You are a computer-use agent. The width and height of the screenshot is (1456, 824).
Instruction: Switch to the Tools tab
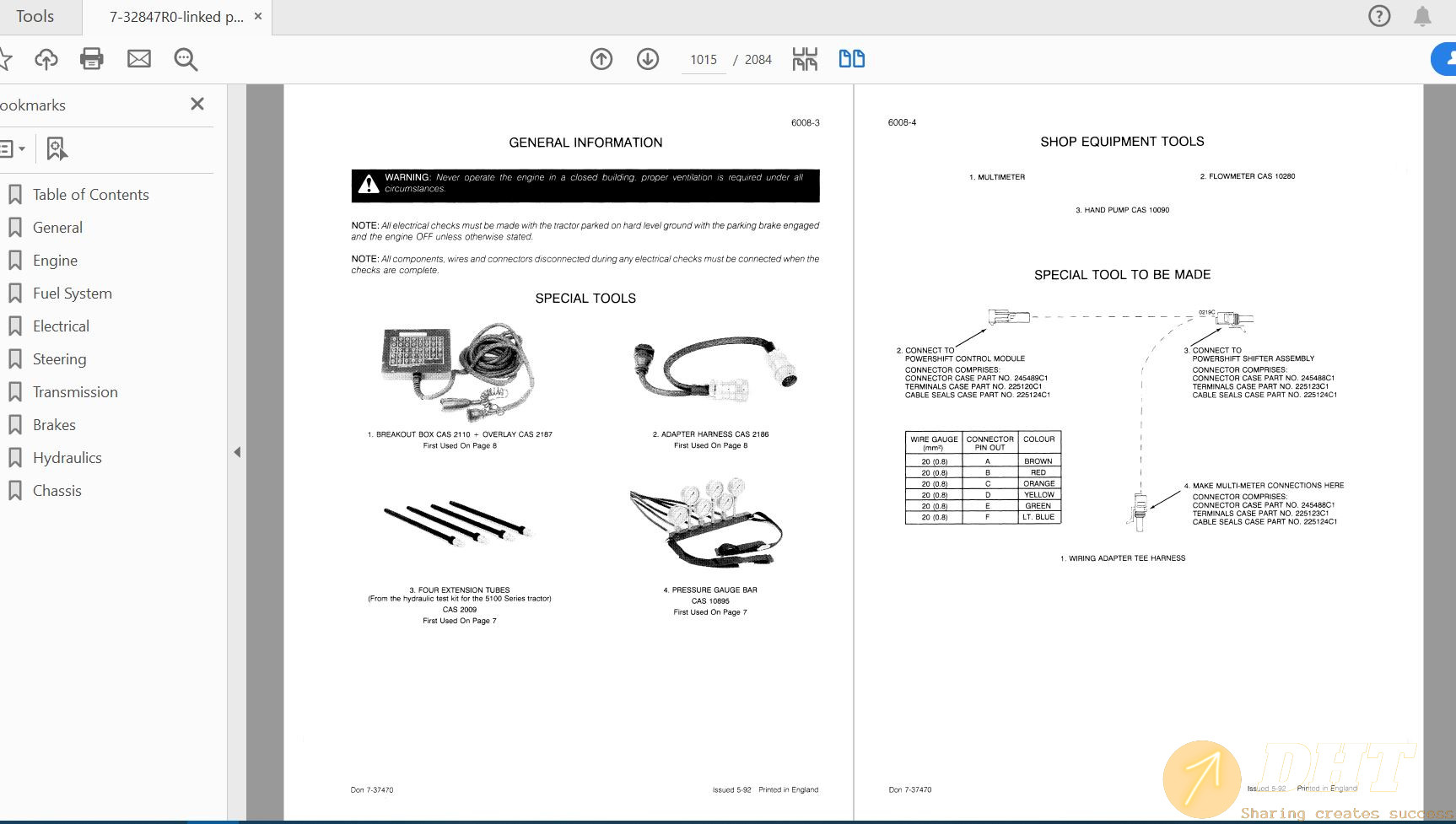pyautogui.click(x=35, y=17)
